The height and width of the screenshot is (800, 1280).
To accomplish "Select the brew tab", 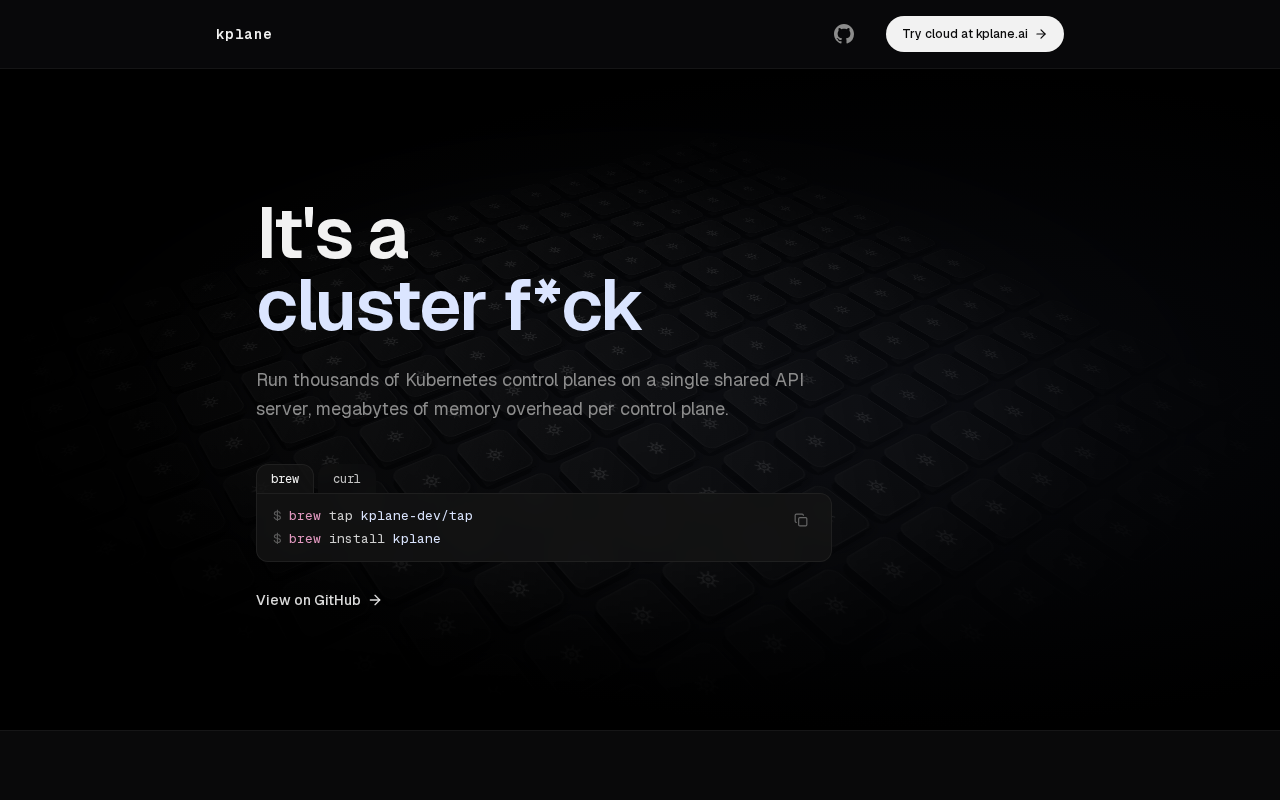I will click(x=285, y=479).
